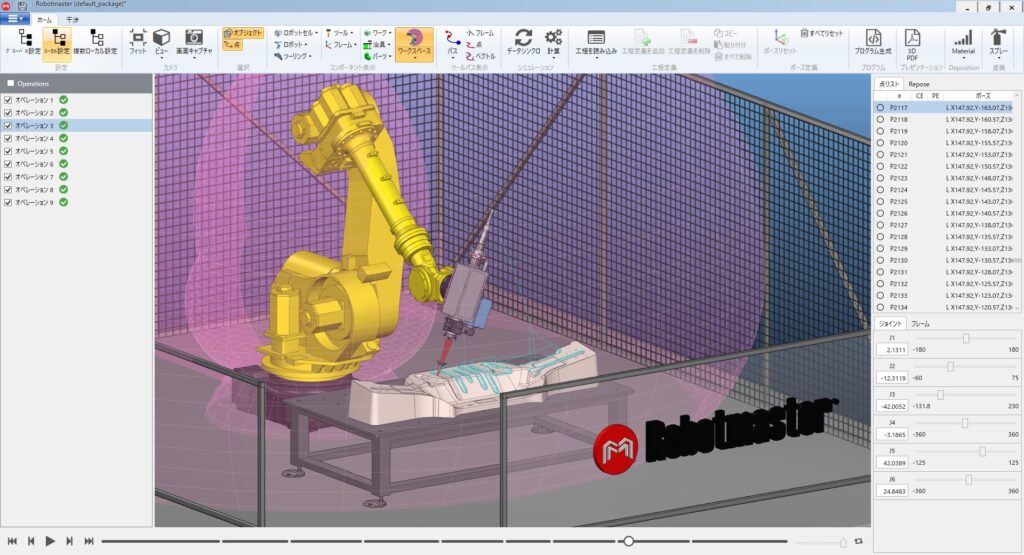Uncheck the Operation 1 checkbox

coord(8,100)
